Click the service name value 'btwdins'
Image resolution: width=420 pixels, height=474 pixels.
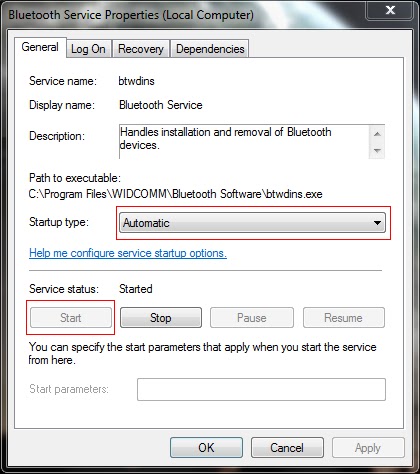(x=137, y=81)
